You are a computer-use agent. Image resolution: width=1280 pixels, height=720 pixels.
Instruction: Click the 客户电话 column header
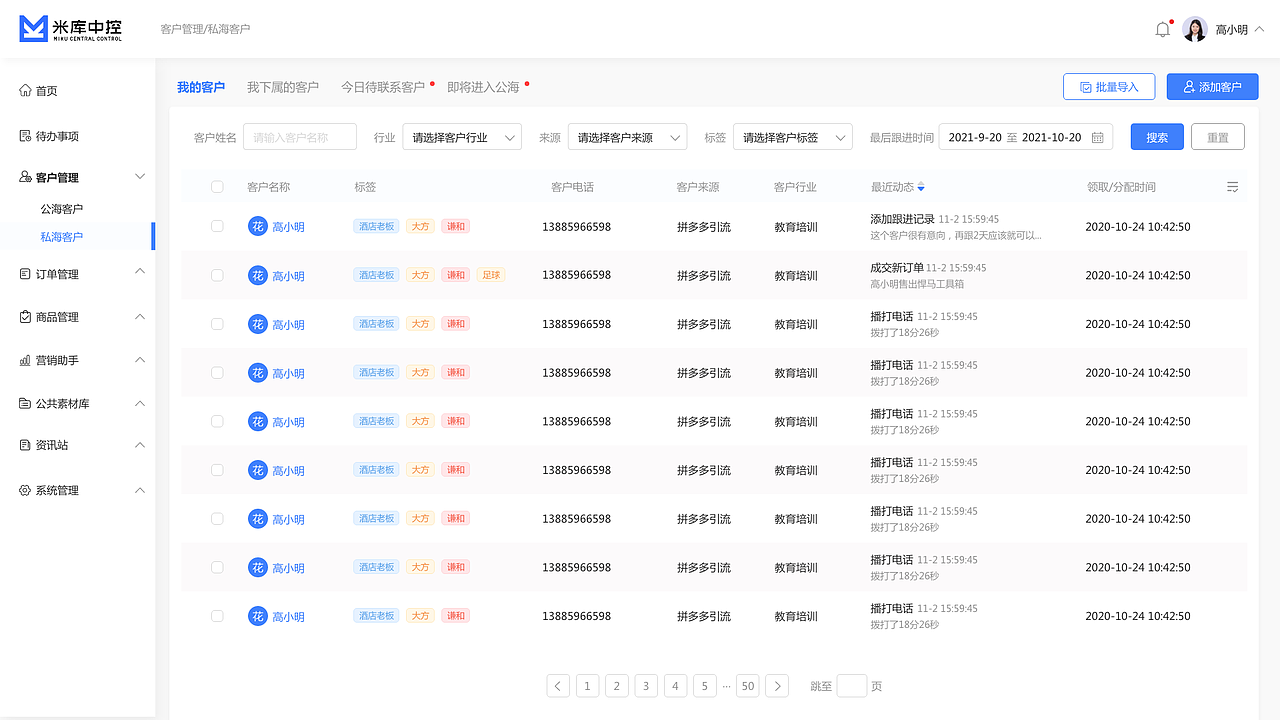572,187
